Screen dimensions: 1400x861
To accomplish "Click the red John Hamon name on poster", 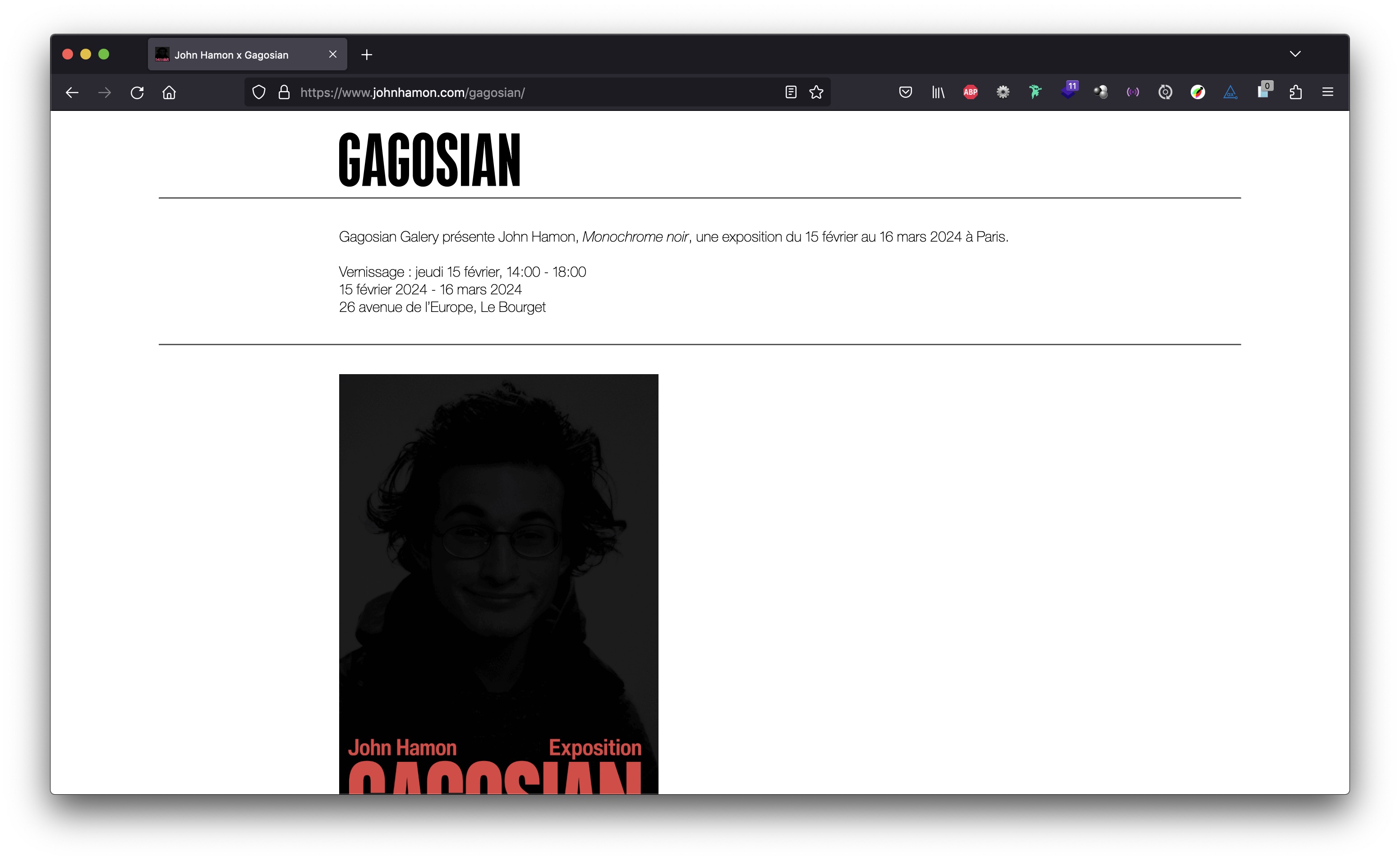I will click(x=402, y=748).
